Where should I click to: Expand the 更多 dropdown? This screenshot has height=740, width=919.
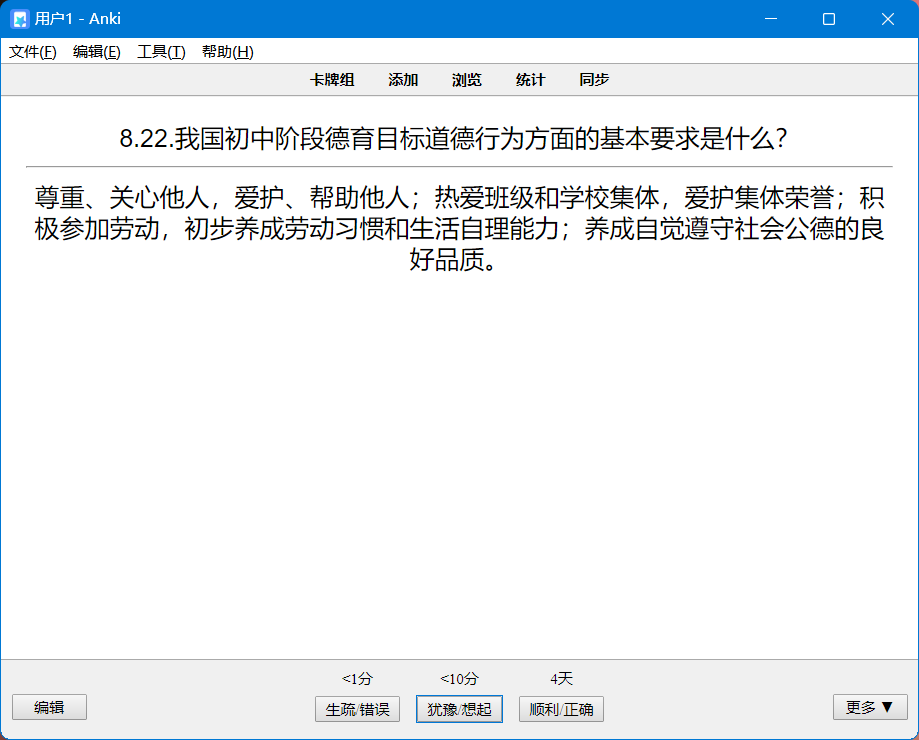(870, 707)
